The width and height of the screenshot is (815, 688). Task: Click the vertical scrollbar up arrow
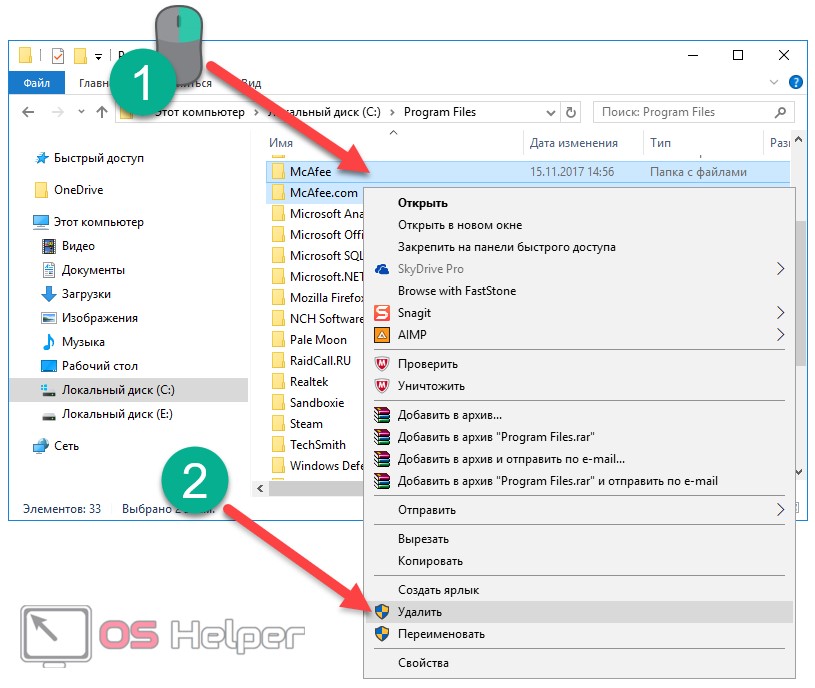point(799,139)
